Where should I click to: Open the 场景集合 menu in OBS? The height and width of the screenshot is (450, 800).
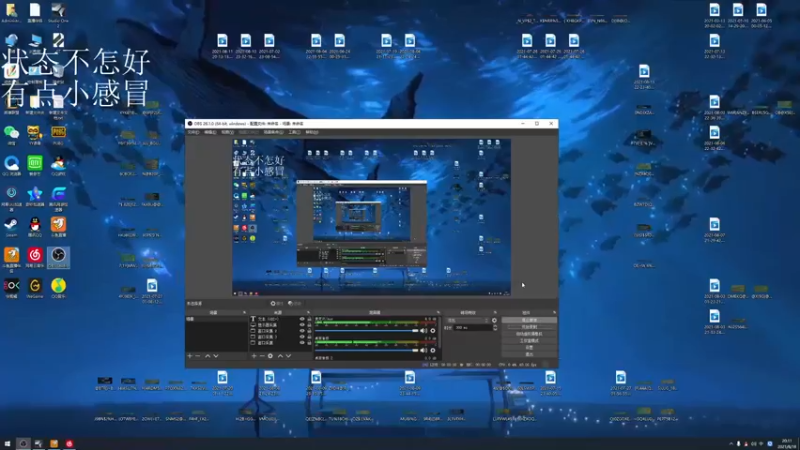point(273,132)
